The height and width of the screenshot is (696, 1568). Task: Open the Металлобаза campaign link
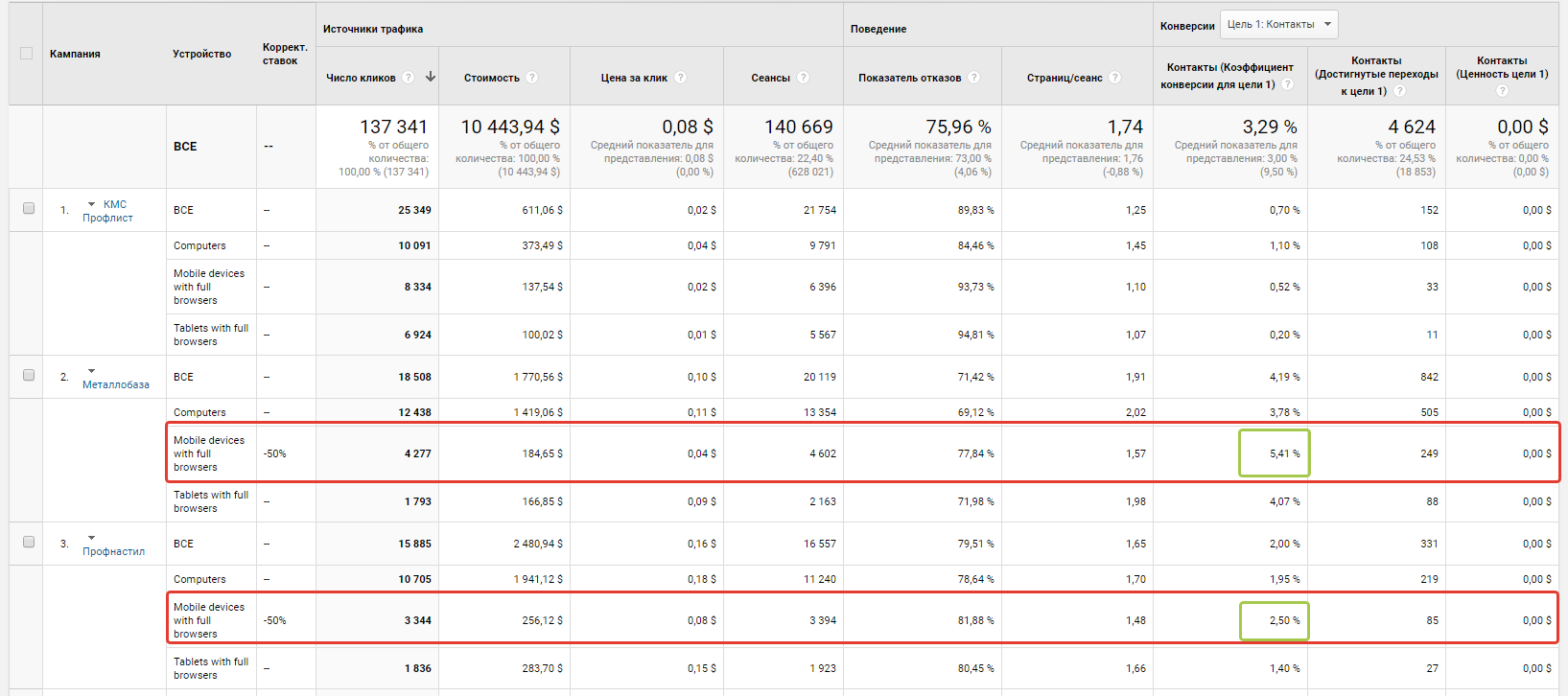(x=116, y=384)
